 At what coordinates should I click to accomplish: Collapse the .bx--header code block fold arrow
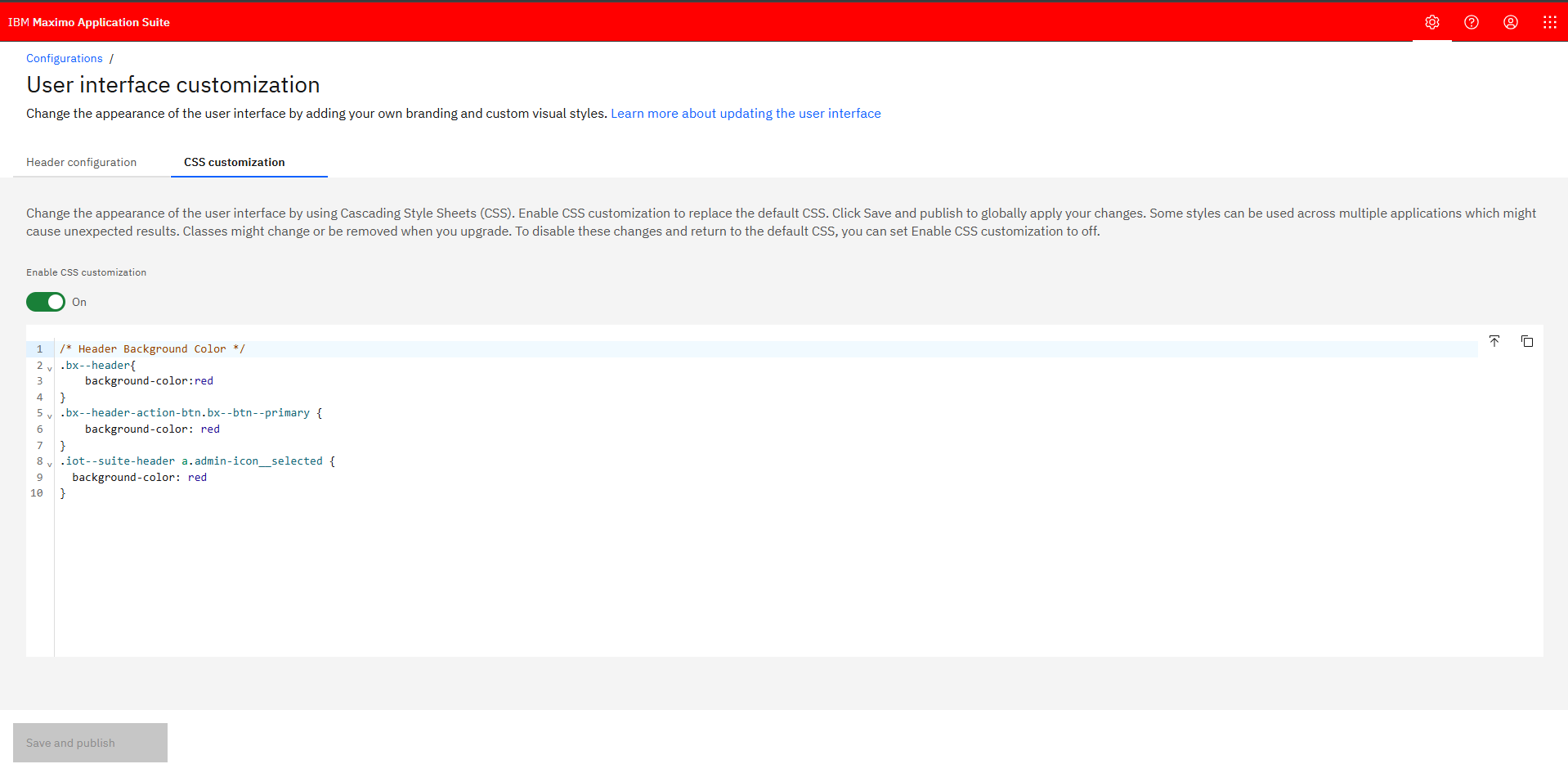pos(49,368)
